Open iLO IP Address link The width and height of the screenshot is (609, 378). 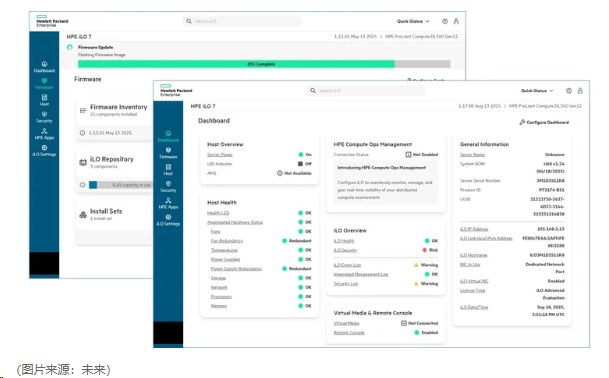click(x=474, y=229)
